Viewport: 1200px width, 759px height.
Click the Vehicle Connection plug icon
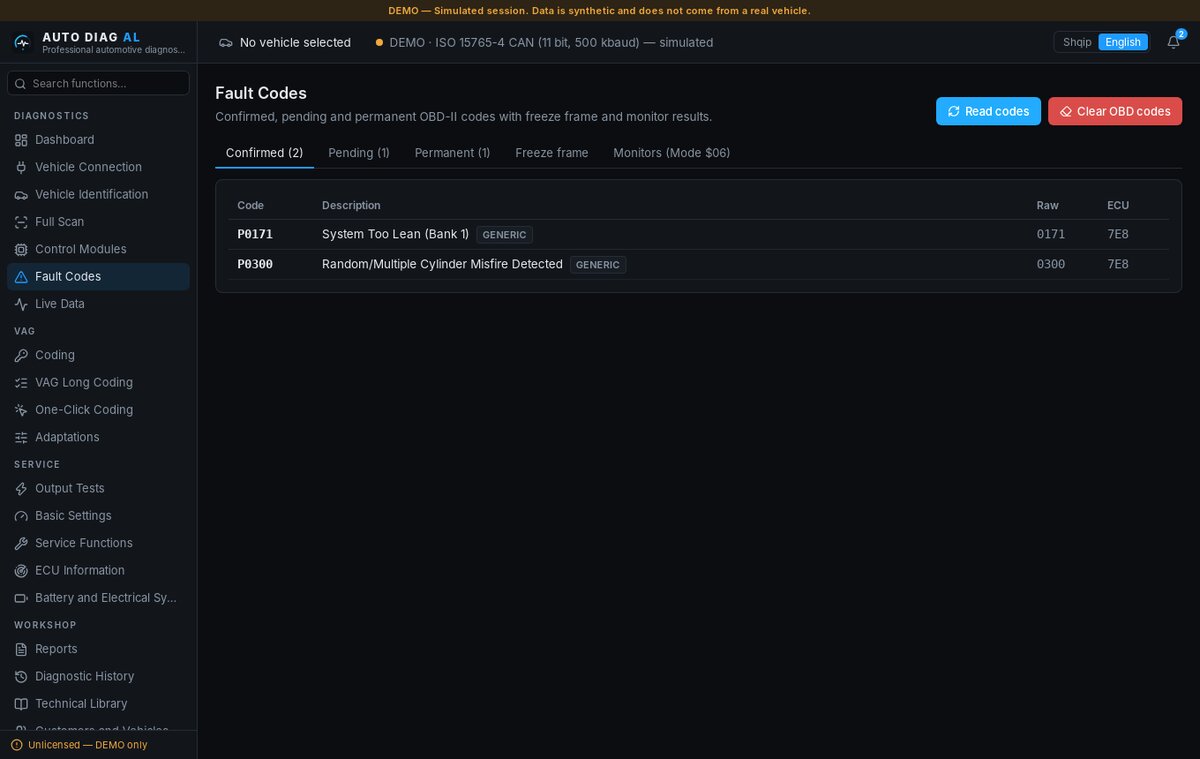[x=21, y=167]
